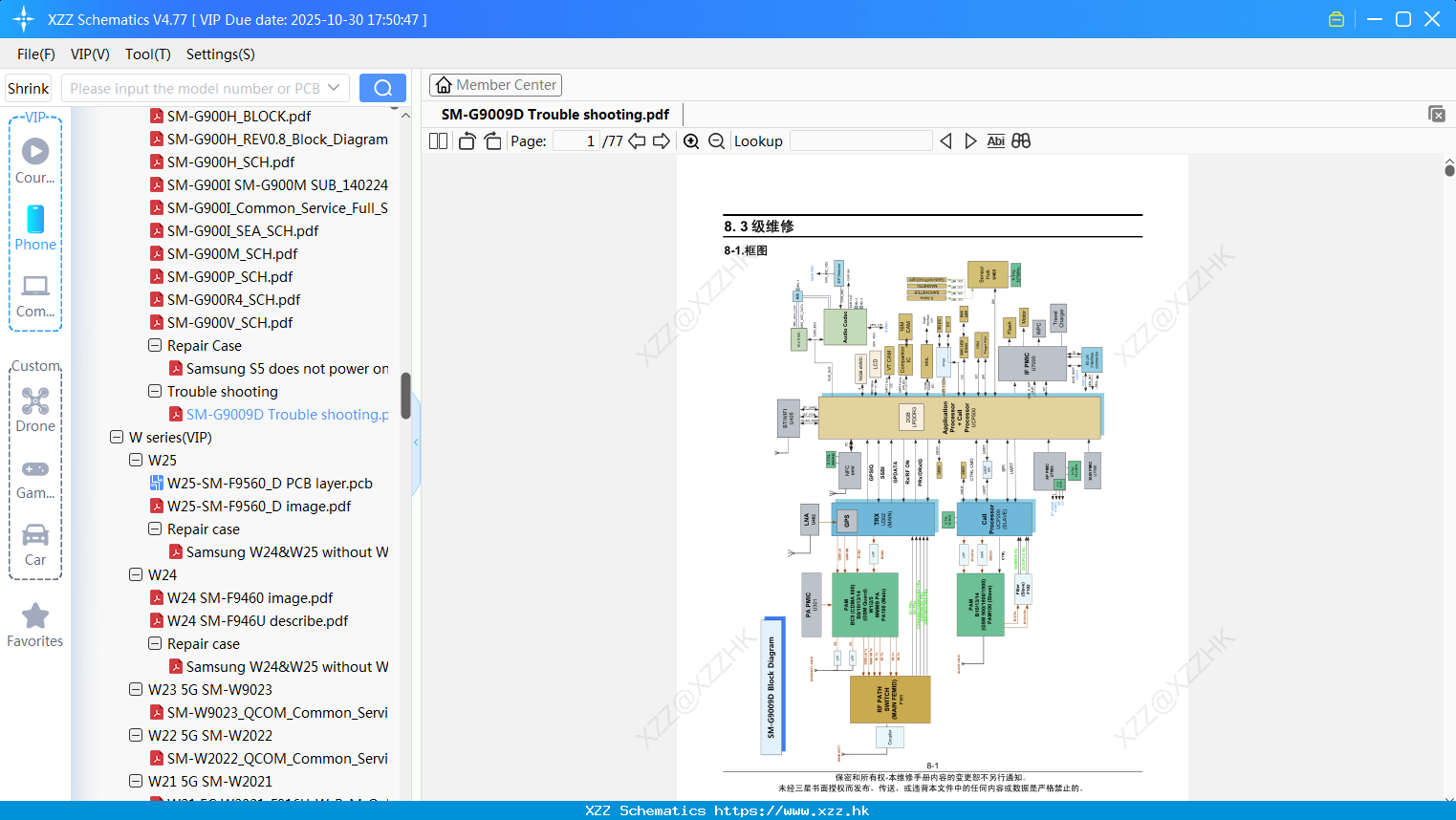Collapse the Trouble shooting folder
Screen dimensions: 1456x820
click(x=155, y=391)
